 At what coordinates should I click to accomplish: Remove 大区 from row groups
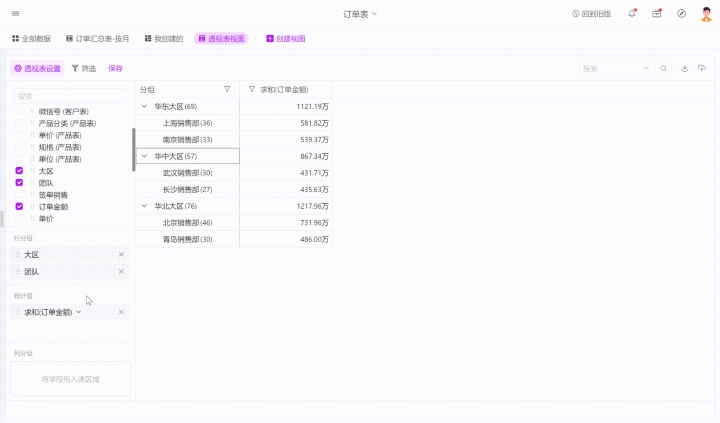[121, 255]
